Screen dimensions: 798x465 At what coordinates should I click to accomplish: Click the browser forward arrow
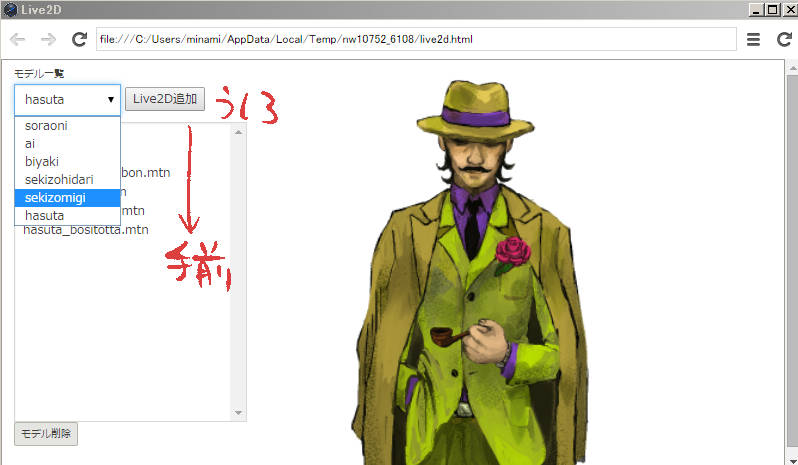tap(48, 39)
